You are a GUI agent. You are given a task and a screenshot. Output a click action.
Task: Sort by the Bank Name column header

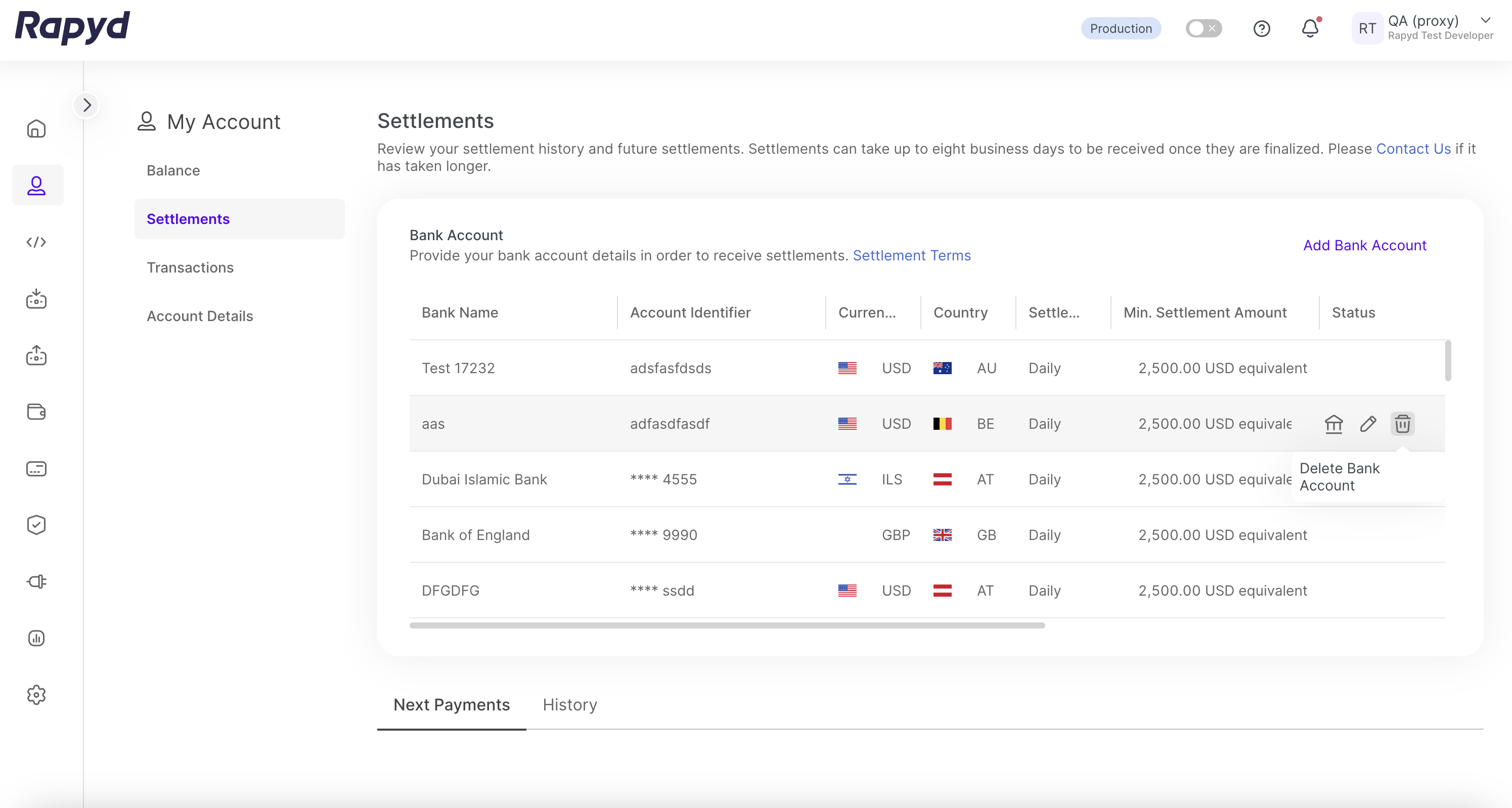pyautogui.click(x=460, y=313)
